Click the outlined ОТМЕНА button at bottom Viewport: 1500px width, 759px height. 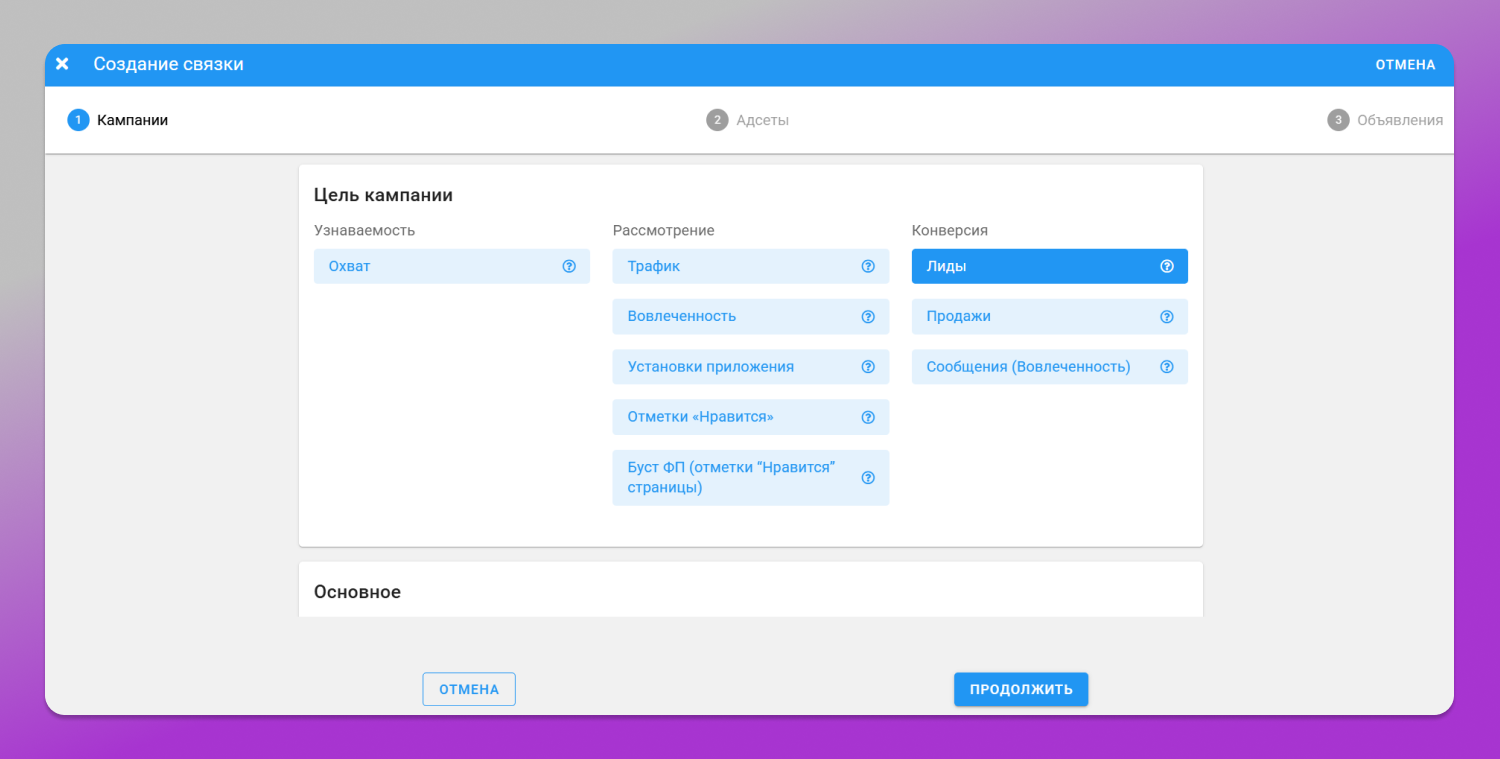coord(469,689)
